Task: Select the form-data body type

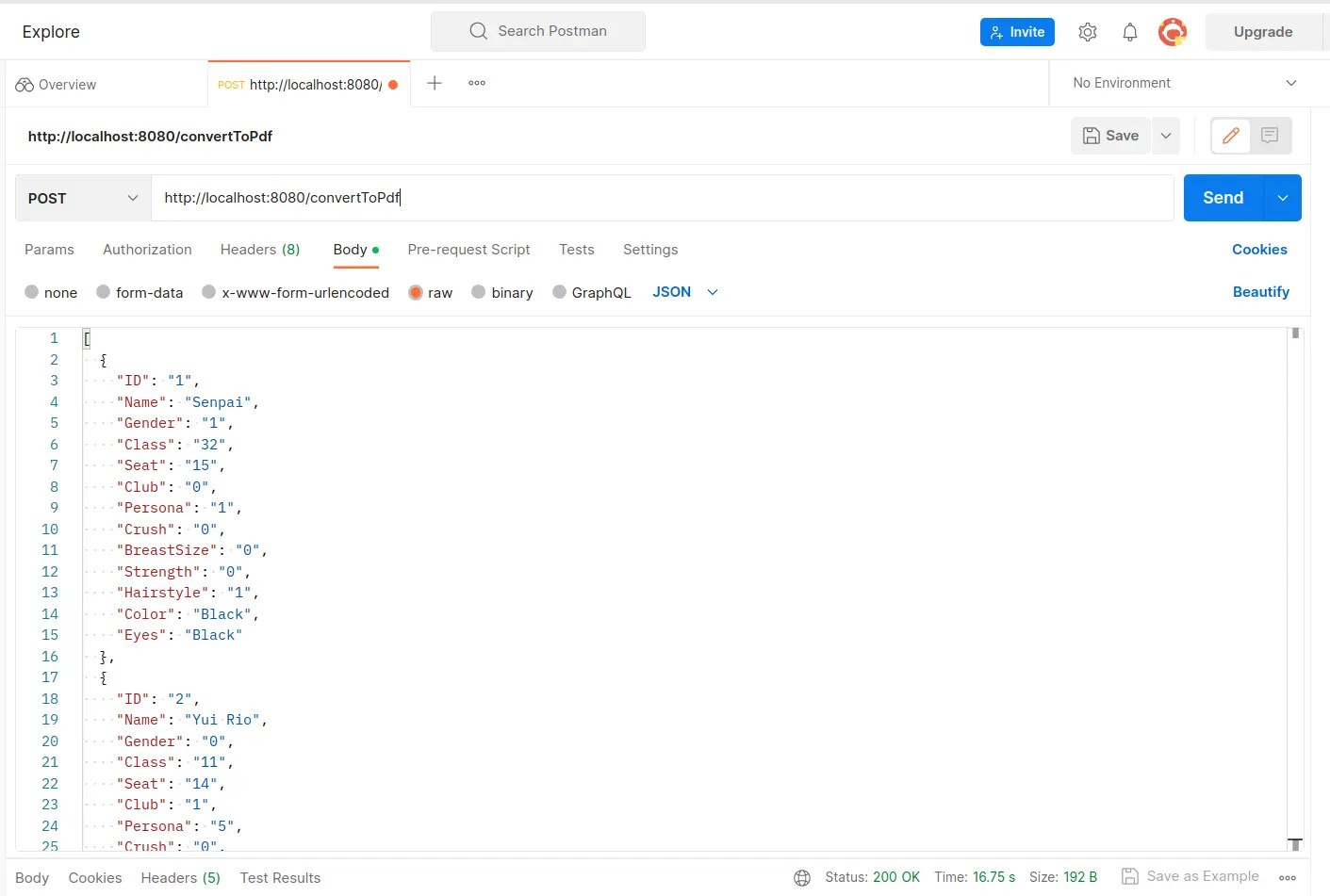Action: 140,292
